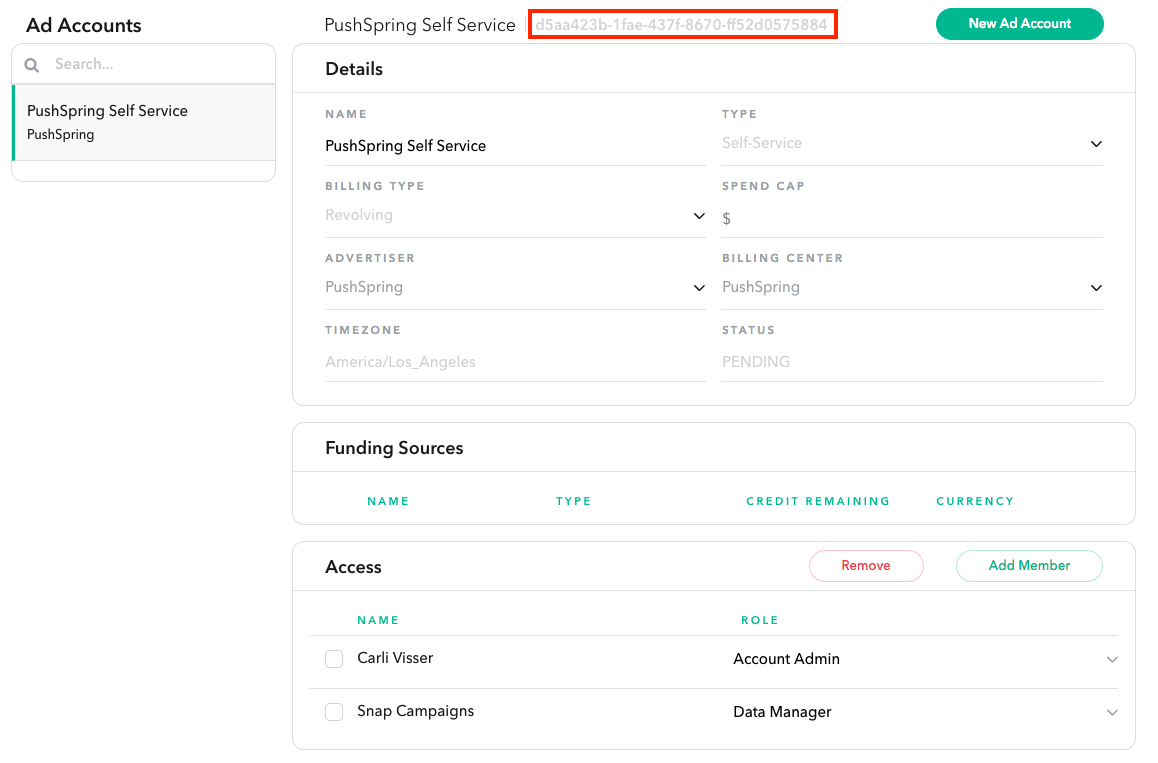Click the ad account ID text
1158x763 pixels.
coord(682,25)
